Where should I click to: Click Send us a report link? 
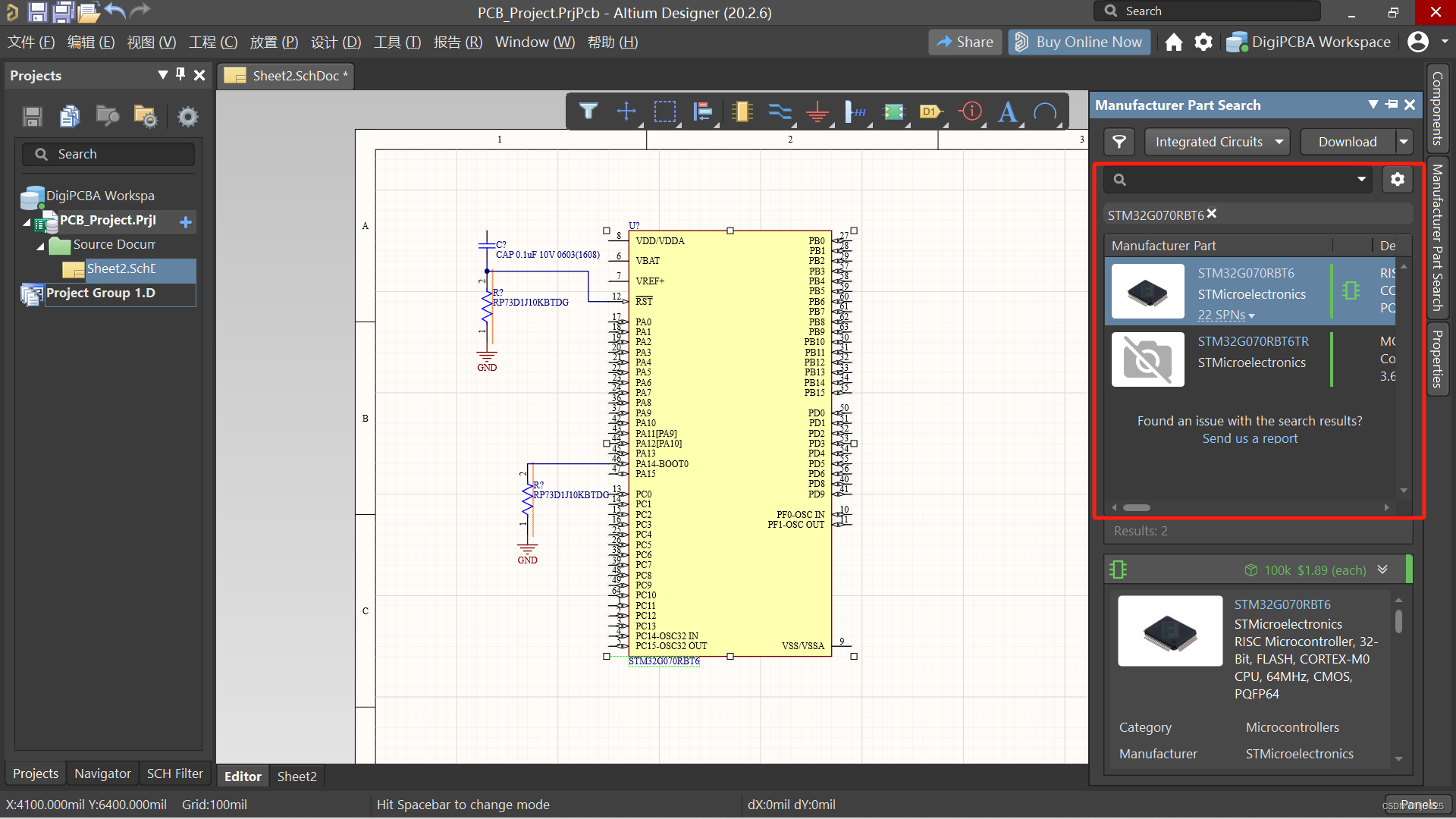coord(1250,438)
